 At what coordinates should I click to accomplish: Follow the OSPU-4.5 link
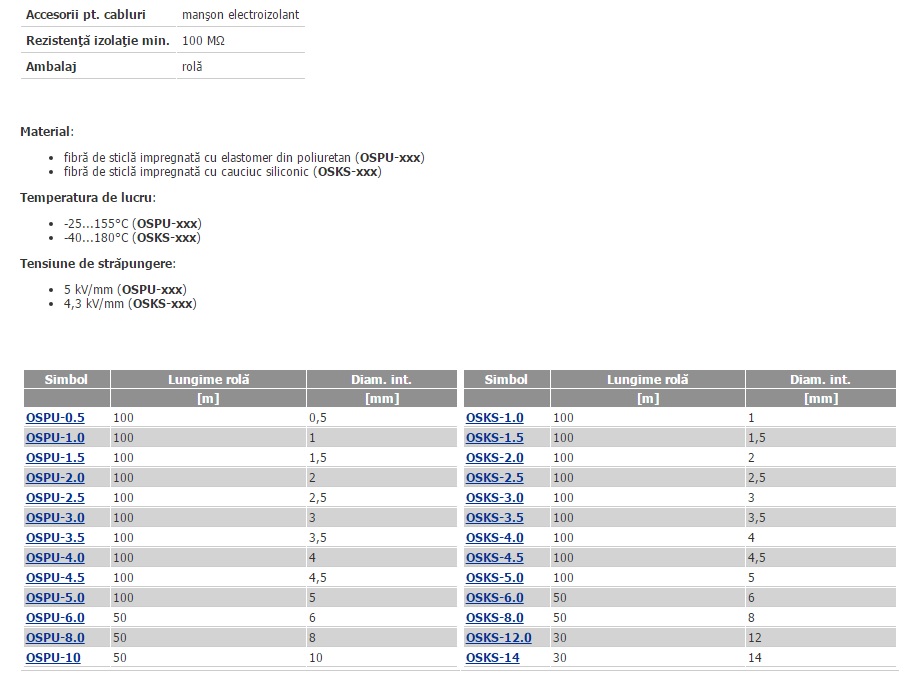click(55, 578)
